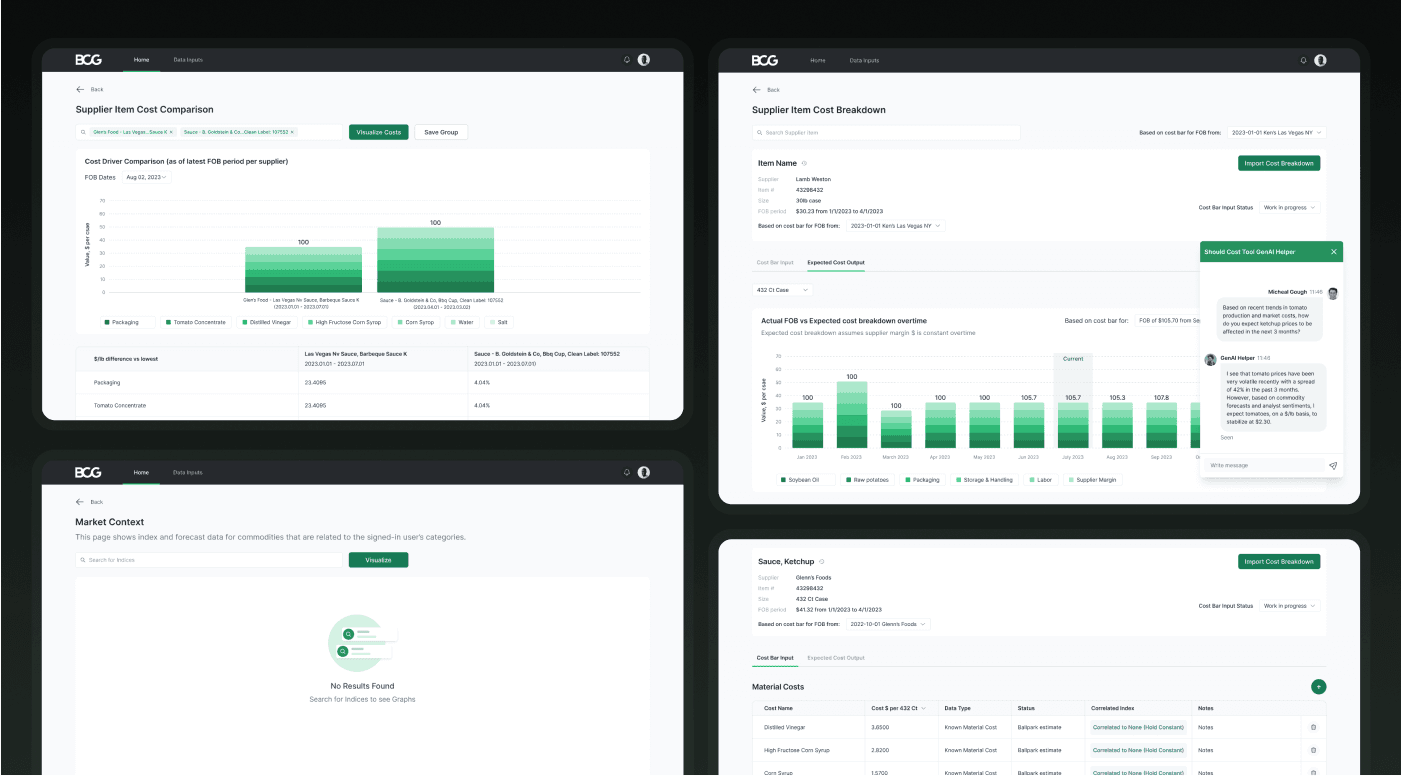Click the bell icon in Cost Comparison window
Viewport: 1401px width, 776px height.
pos(627,60)
